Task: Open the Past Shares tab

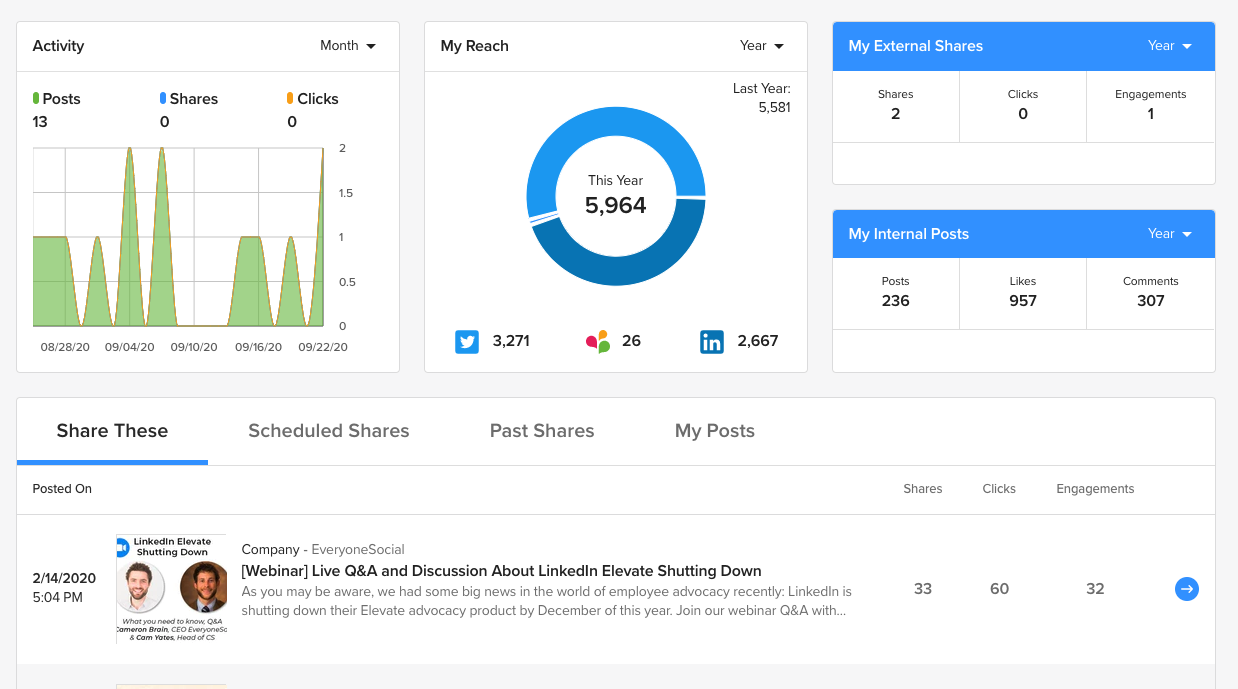Action: (542, 431)
